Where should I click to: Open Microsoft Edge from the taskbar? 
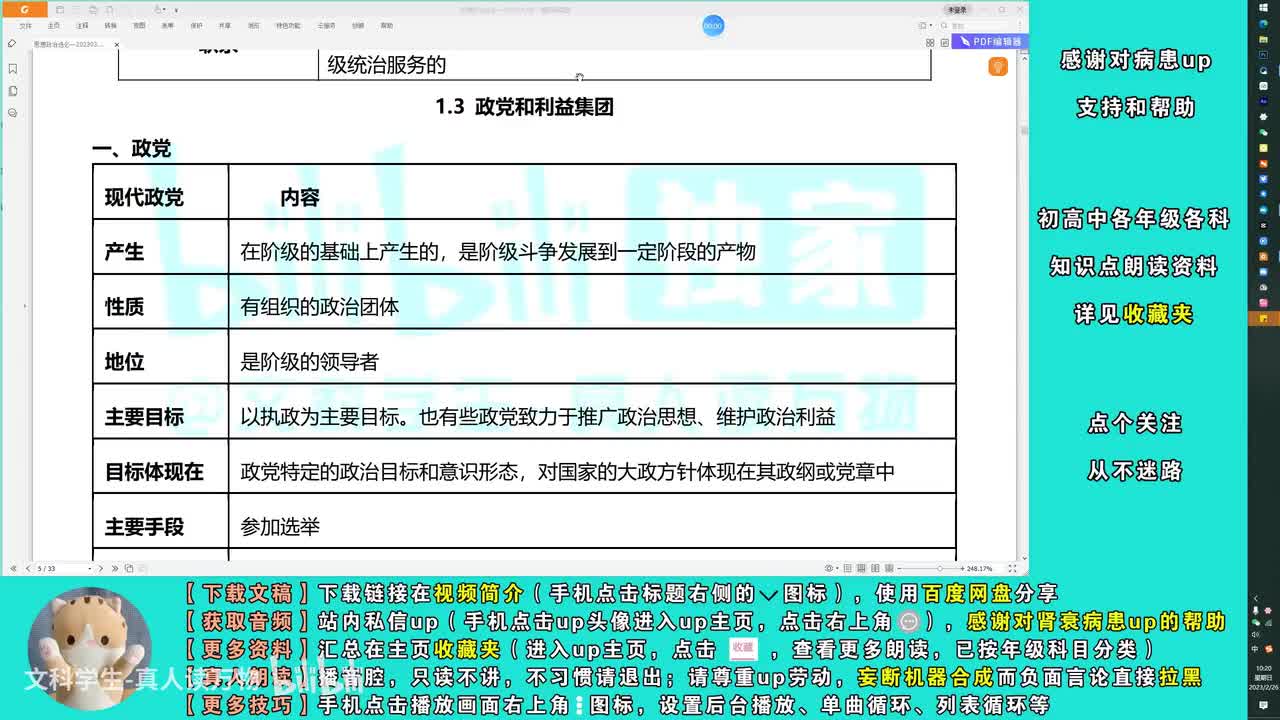tap(1263, 23)
